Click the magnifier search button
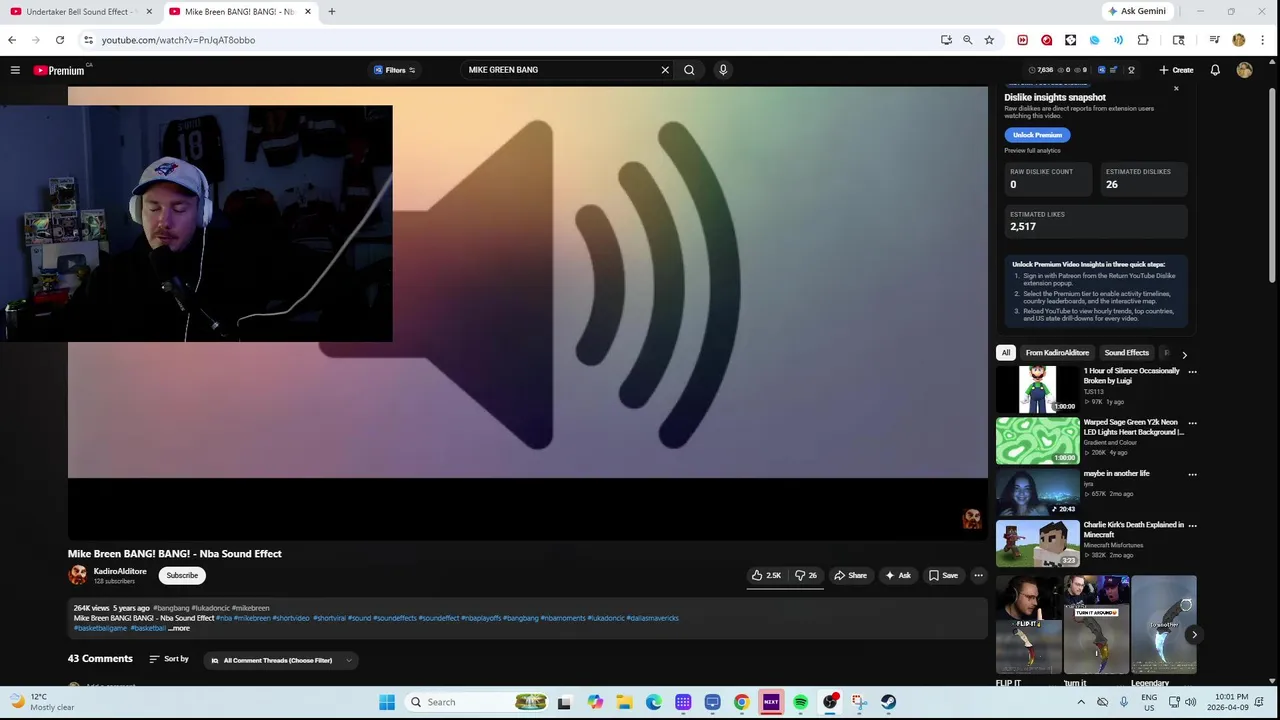The image size is (1280, 720). coord(689,70)
